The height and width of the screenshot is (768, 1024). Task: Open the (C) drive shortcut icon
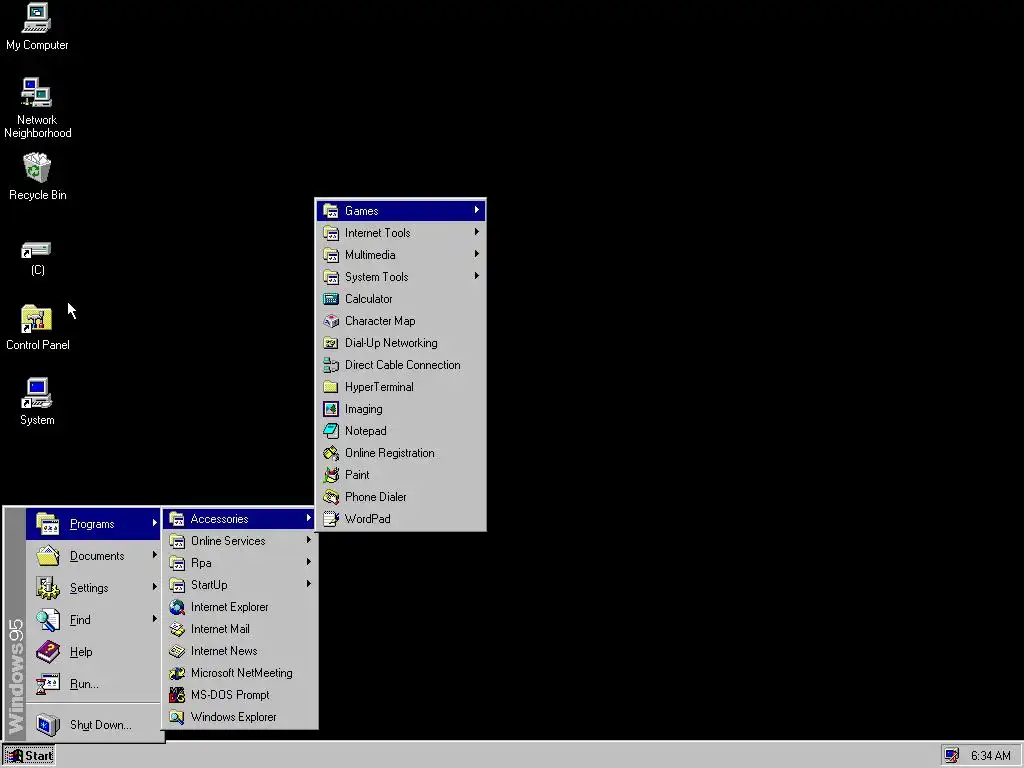[37, 251]
